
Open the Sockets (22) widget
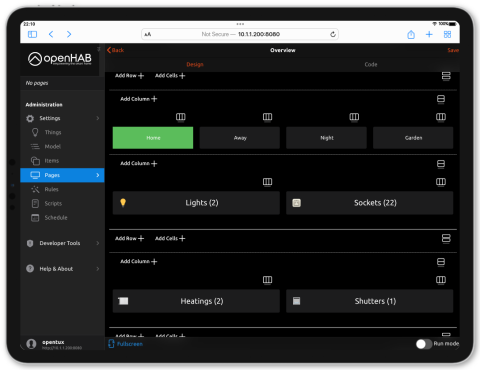point(370,203)
